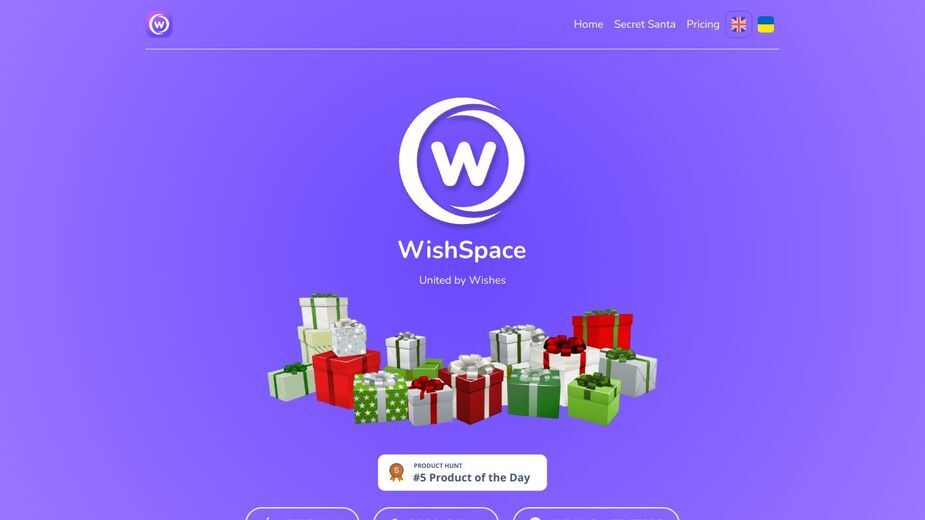Switch language with the Ukraine flag

pos(766,24)
